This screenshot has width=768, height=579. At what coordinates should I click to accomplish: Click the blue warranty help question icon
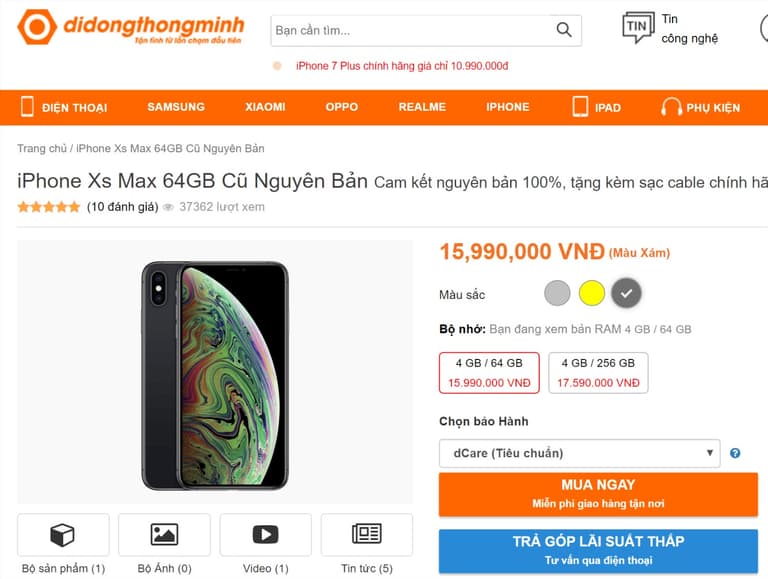(x=735, y=453)
